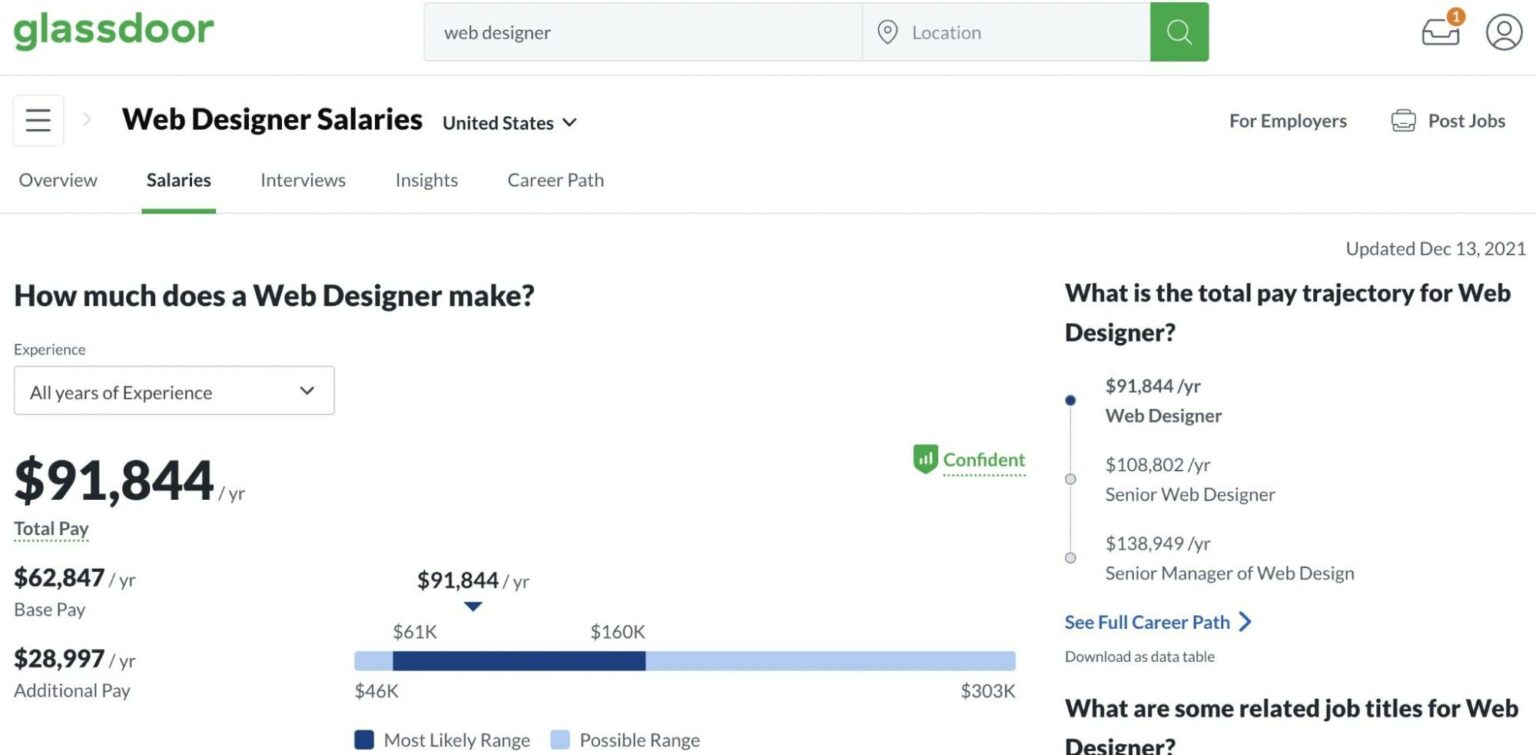
Task: Click the For Employers link
Action: [1287, 120]
